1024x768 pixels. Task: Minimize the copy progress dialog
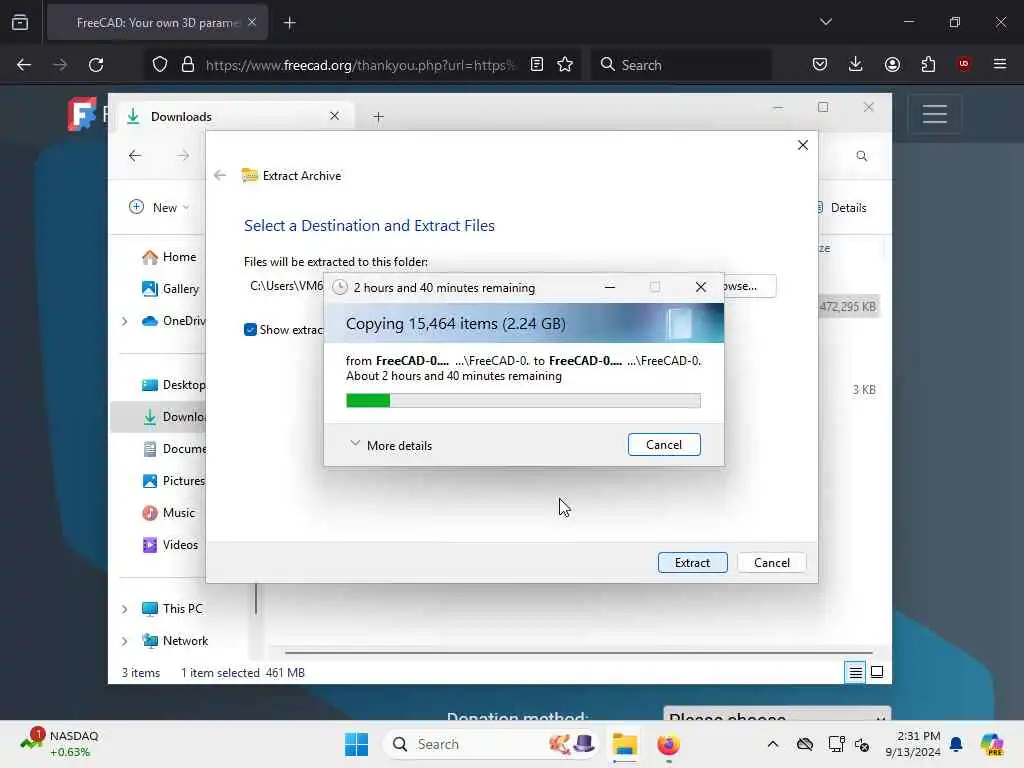coord(609,287)
